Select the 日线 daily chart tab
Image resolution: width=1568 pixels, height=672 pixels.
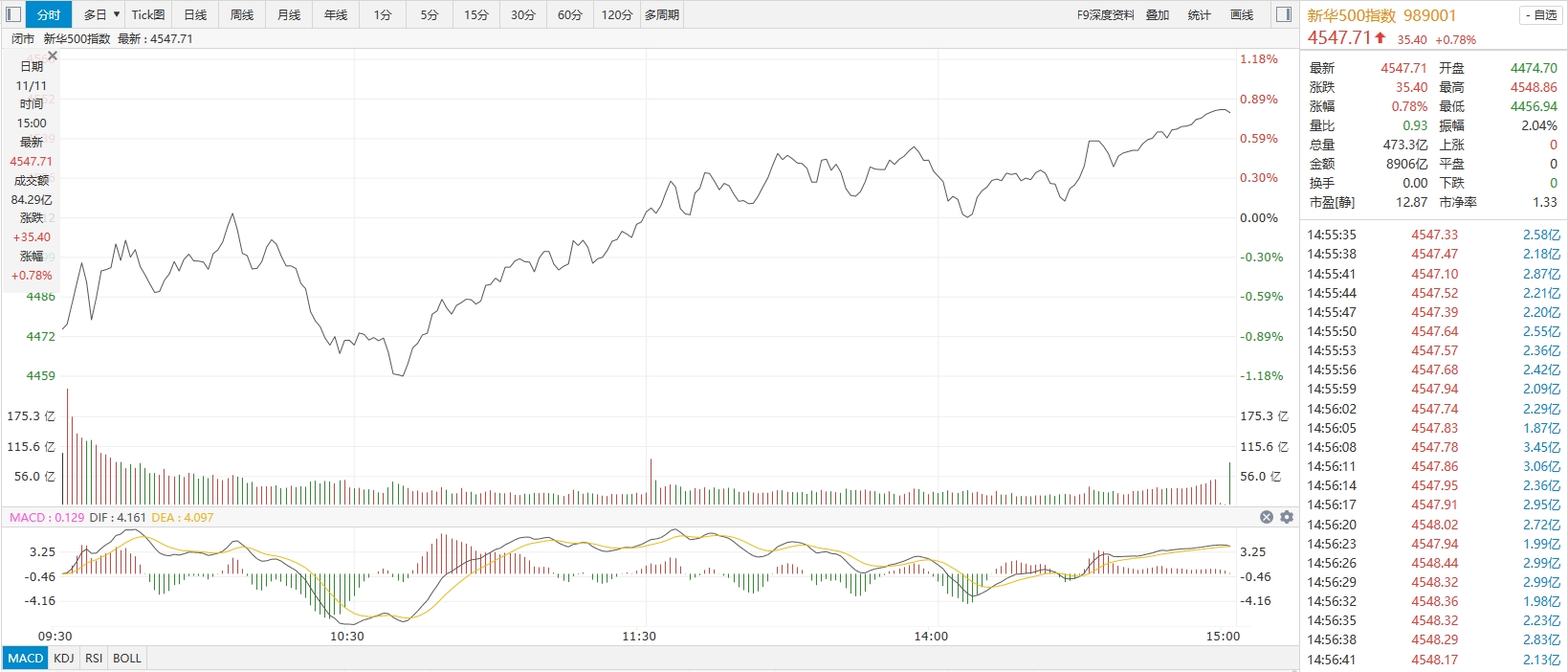(x=195, y=14)
